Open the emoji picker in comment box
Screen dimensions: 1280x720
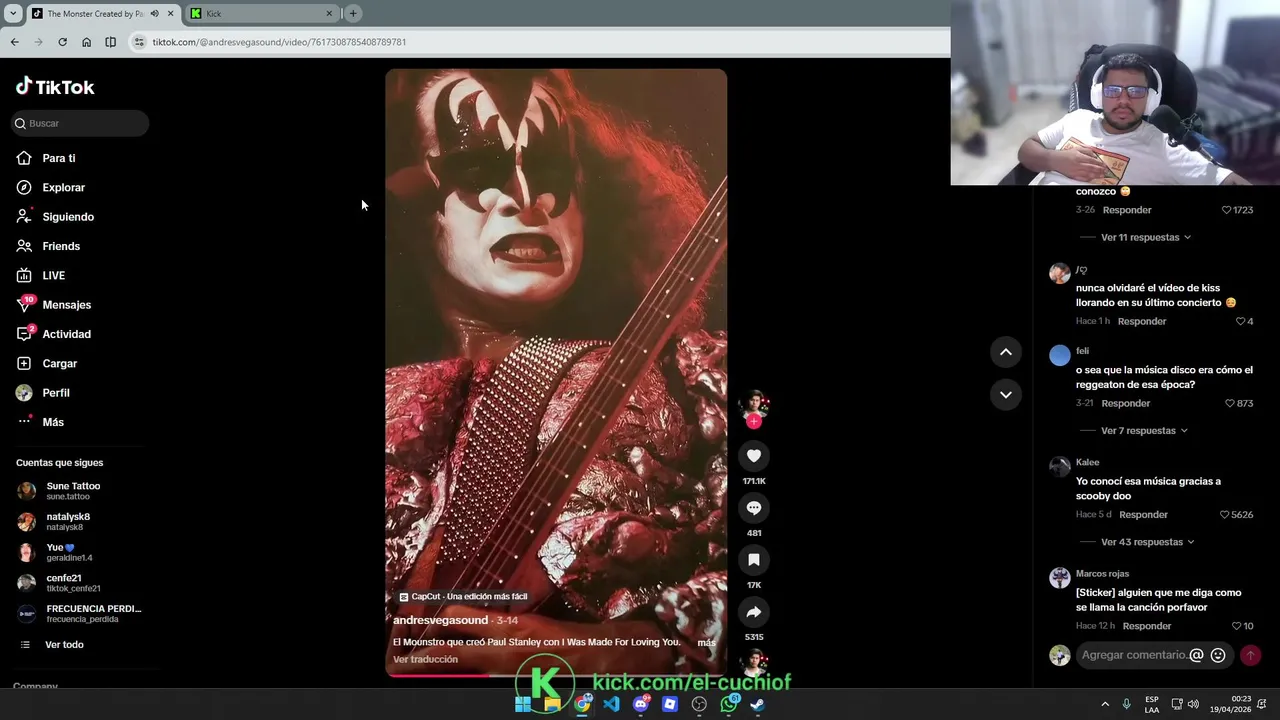tap(1218, 655)
